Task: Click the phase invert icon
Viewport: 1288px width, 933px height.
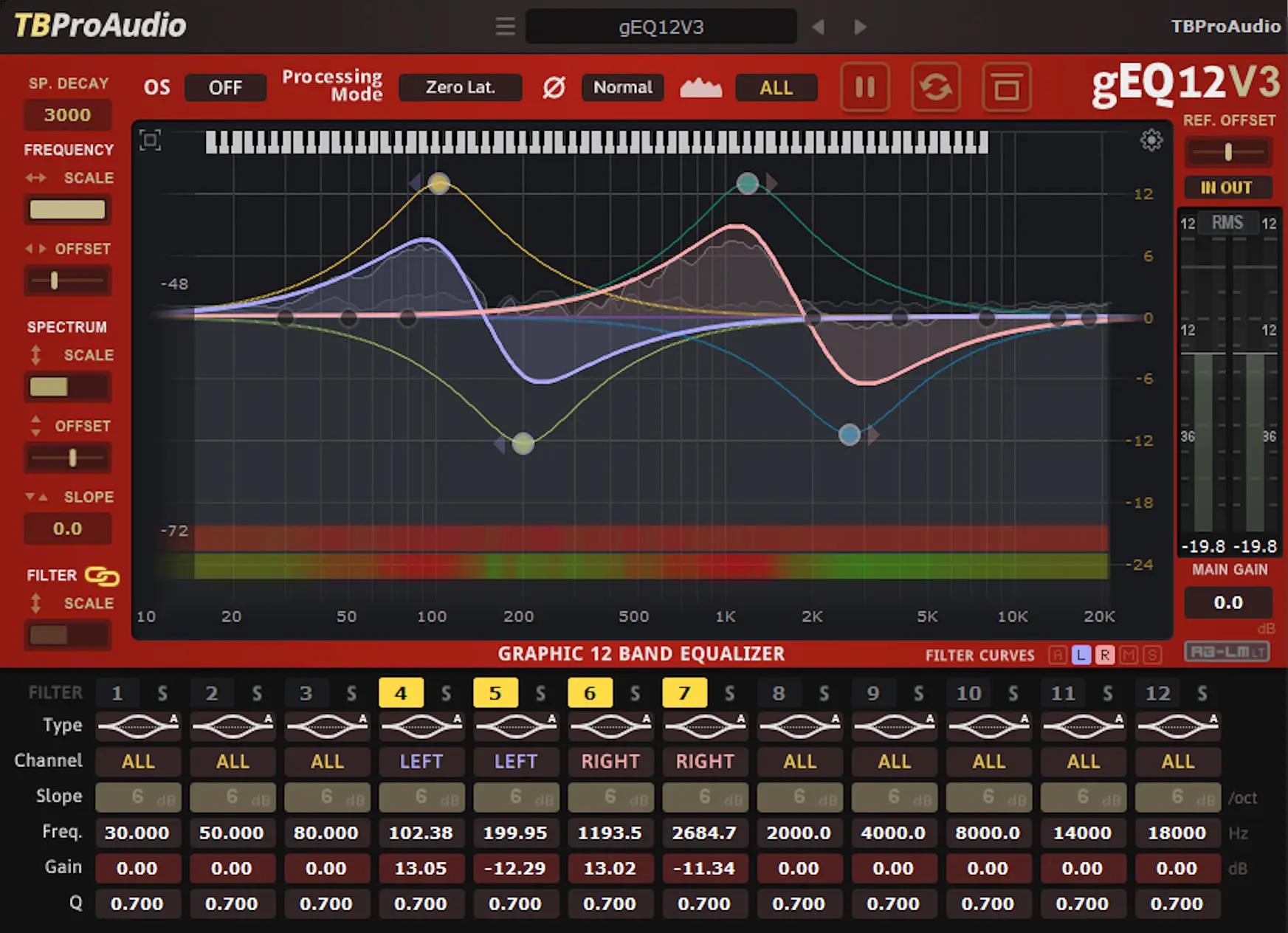Action: (554, 88)
